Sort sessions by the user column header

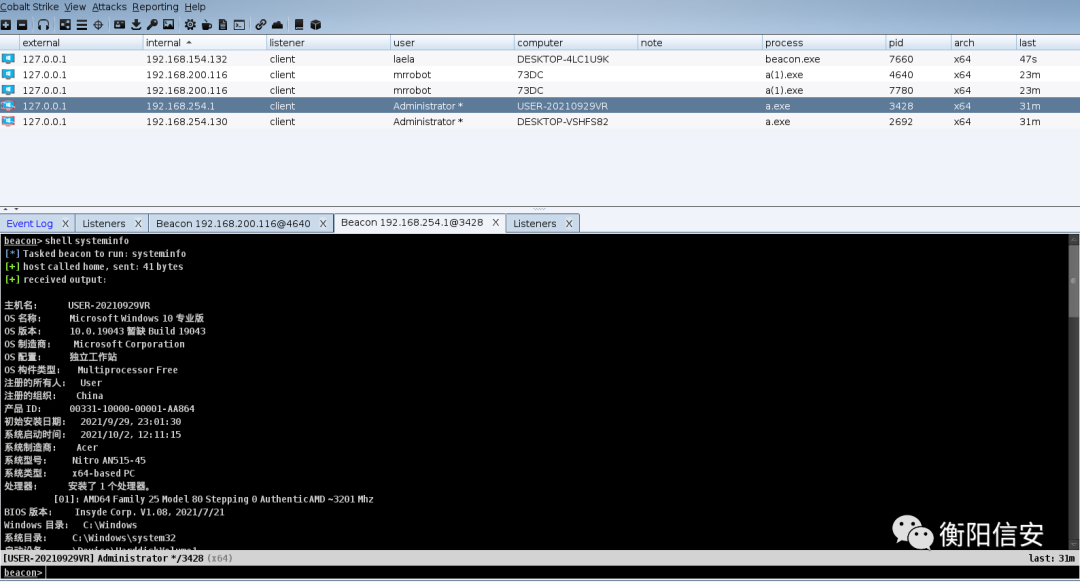(x=452, y=43)
